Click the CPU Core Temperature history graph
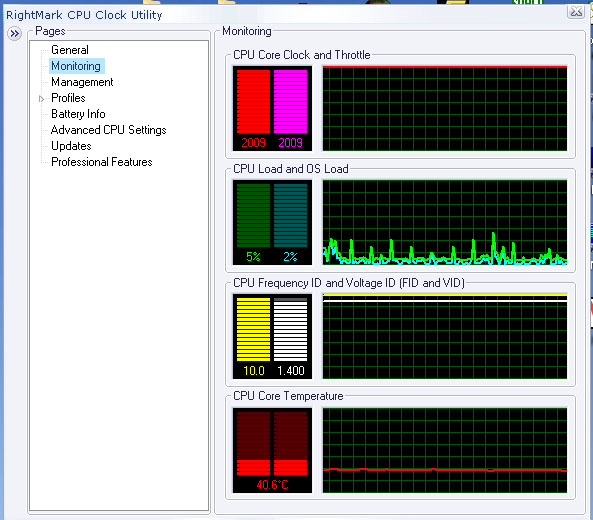 click(445, 450)
